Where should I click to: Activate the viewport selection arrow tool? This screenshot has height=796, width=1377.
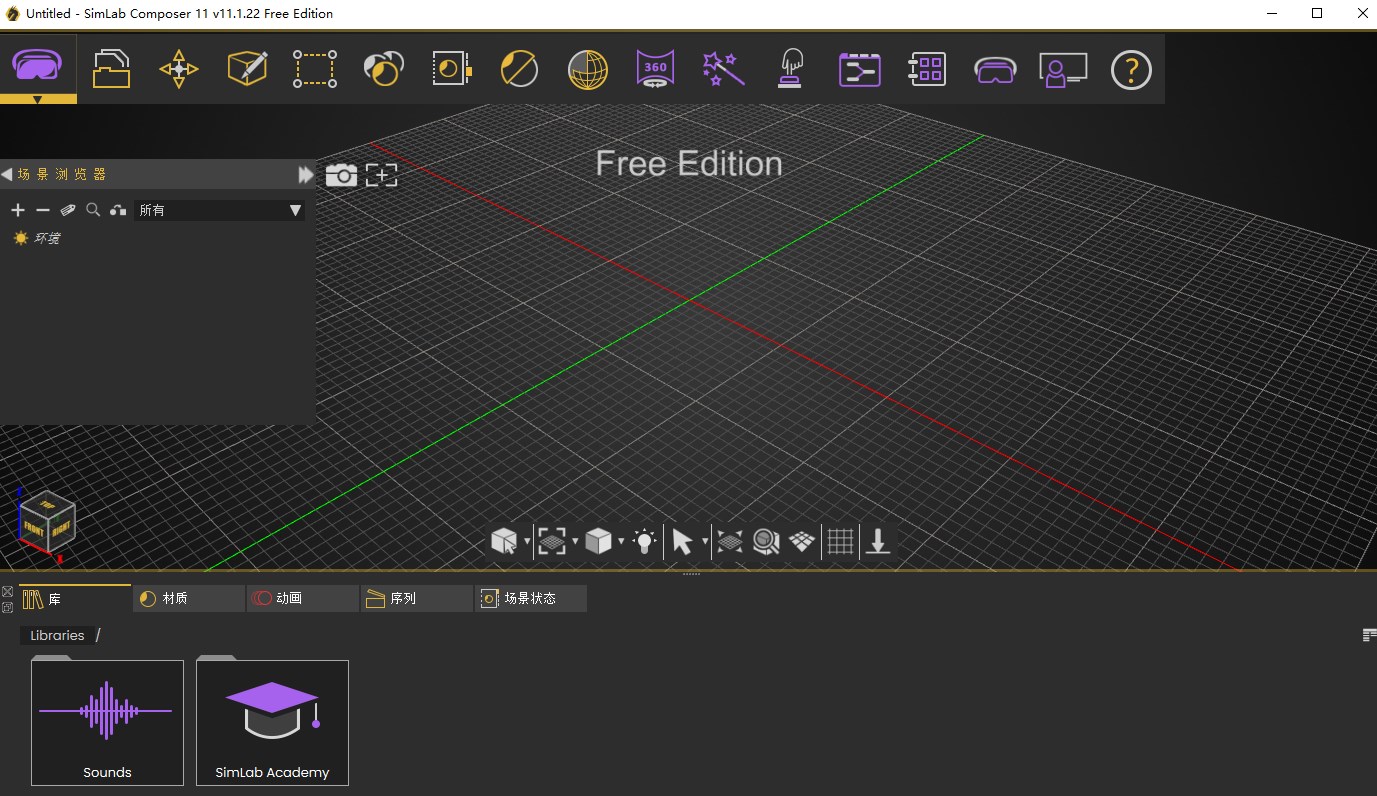682,541
